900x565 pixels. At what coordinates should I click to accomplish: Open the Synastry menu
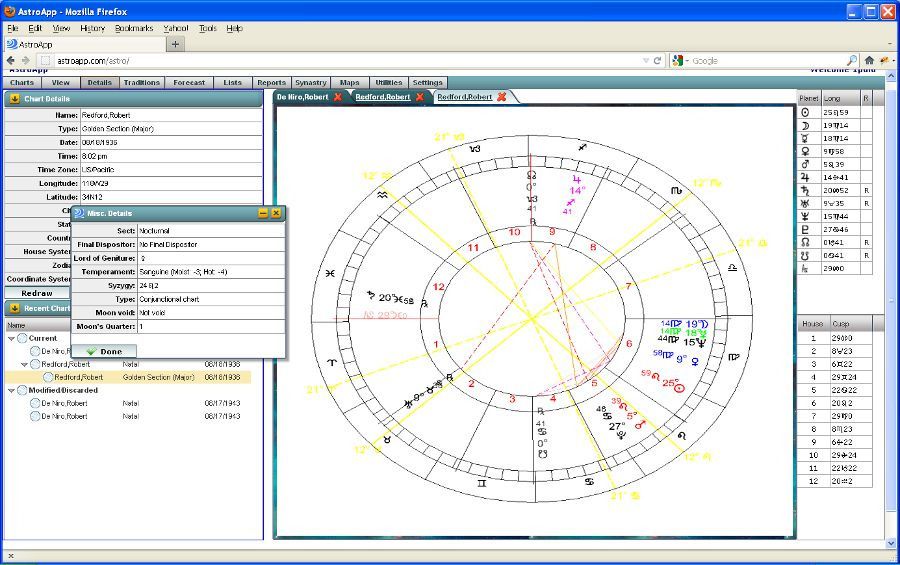click(x=310, y=83)
